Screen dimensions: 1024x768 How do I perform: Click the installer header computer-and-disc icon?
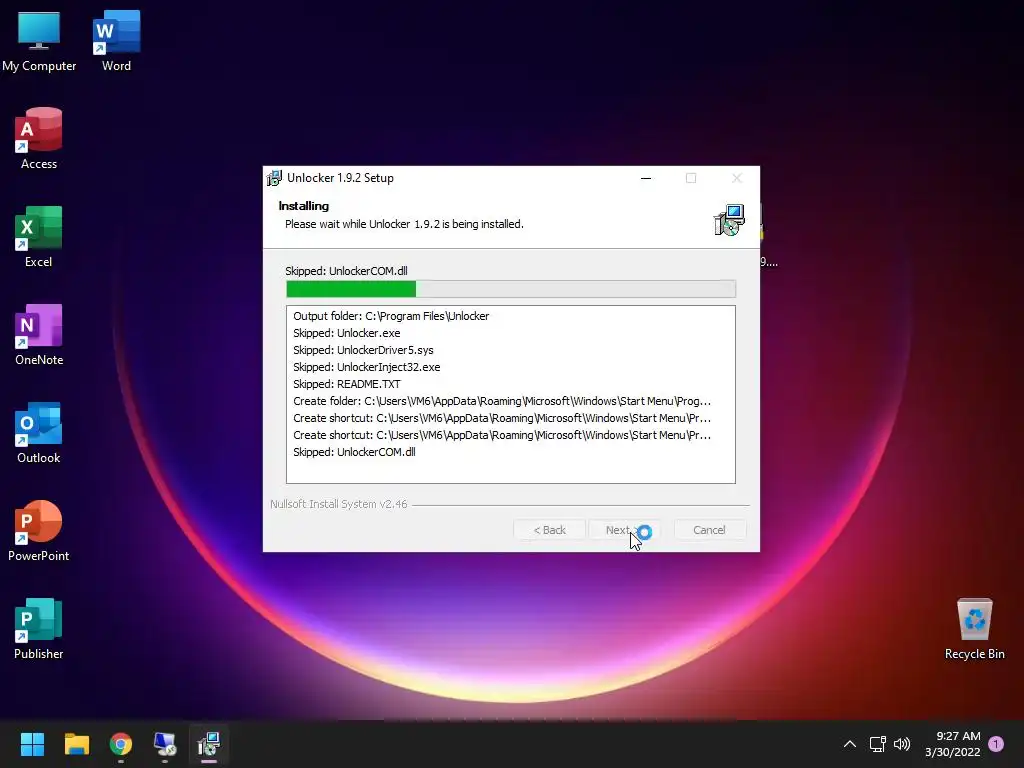click(729, 220)
